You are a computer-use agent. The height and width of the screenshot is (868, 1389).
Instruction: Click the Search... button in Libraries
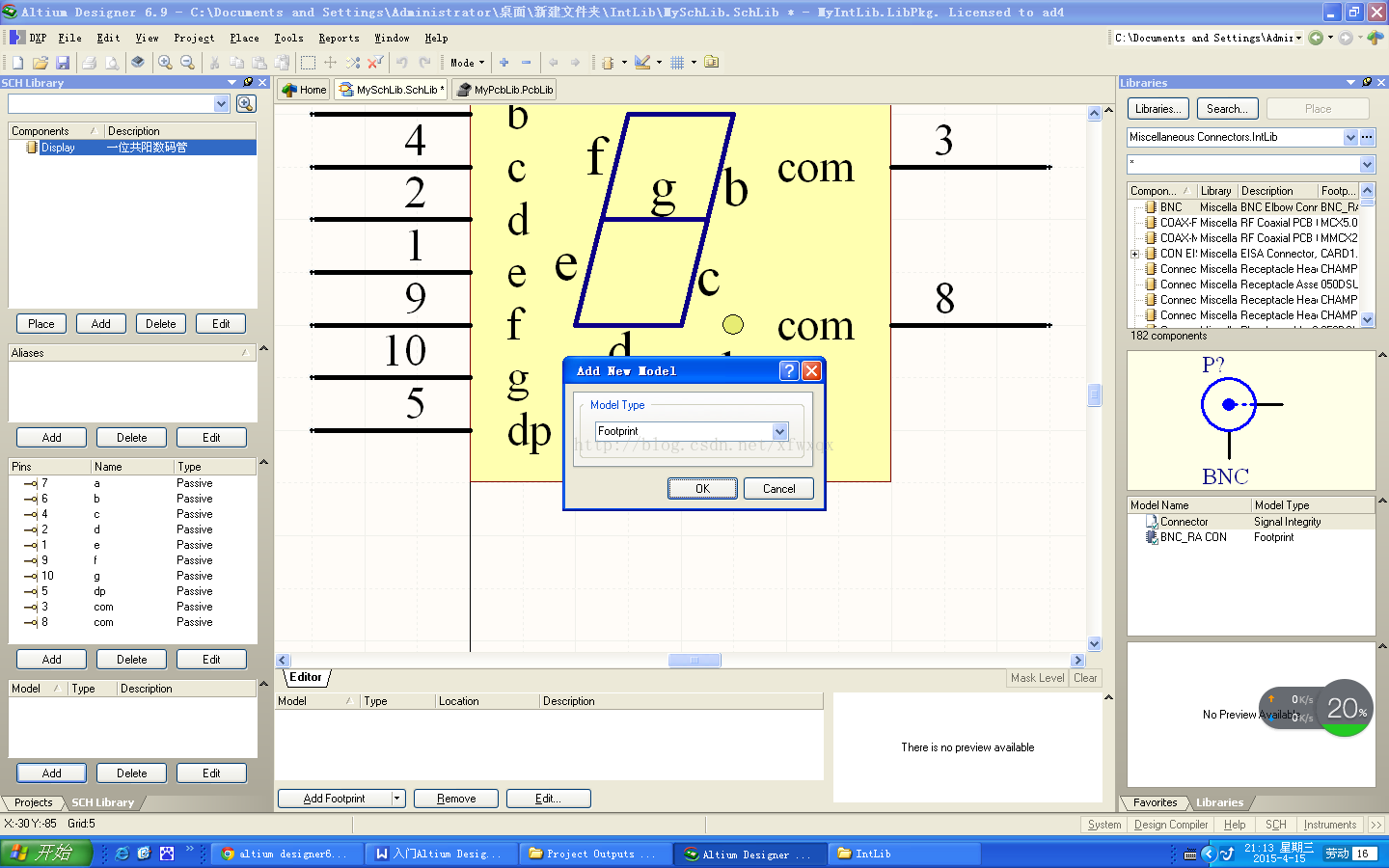1227,109
